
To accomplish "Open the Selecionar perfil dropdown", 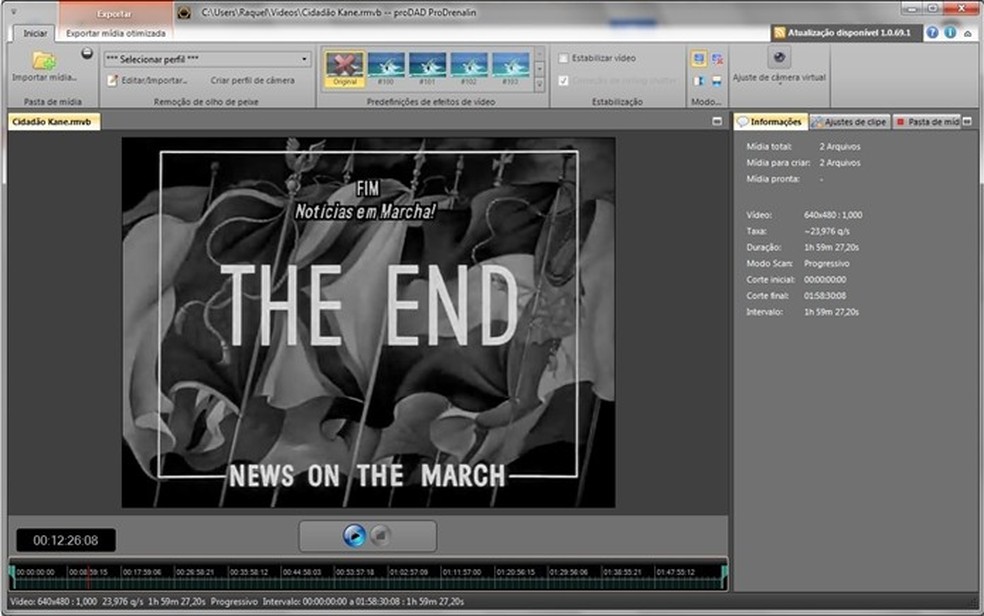I will tap(207, 59).
